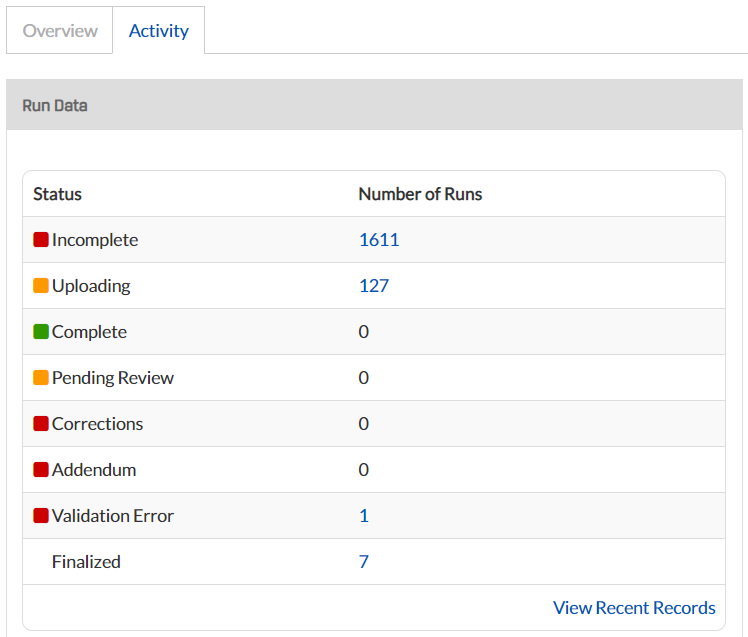
Task: Click the red Validation Error status icon
Action: coord(41,515)
